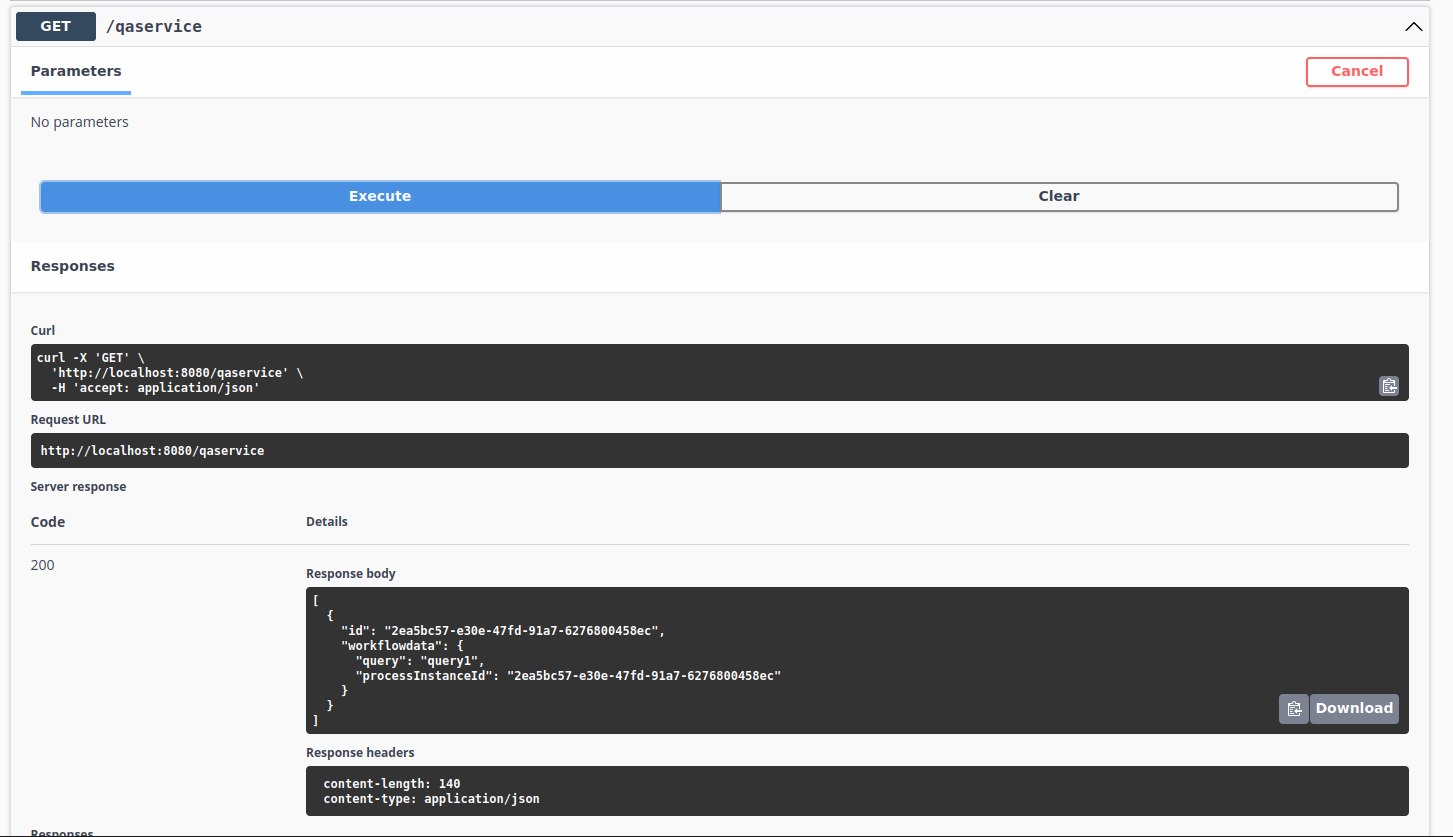Select the Parameters tab

point(76,71)
